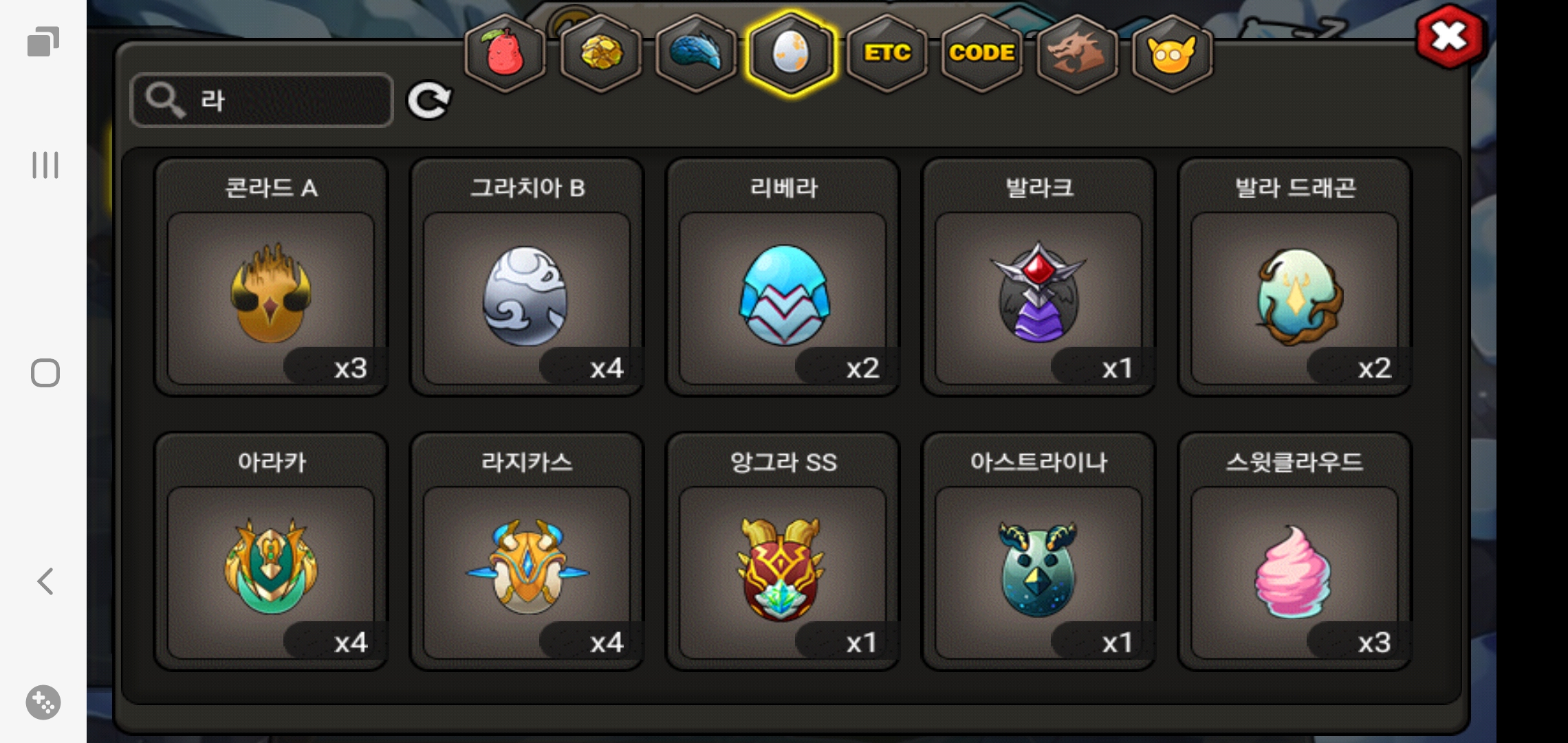Select the egg category tab
Image resolution: width=1568 pixels, height=743 pixels.
(x=791, y=53)
